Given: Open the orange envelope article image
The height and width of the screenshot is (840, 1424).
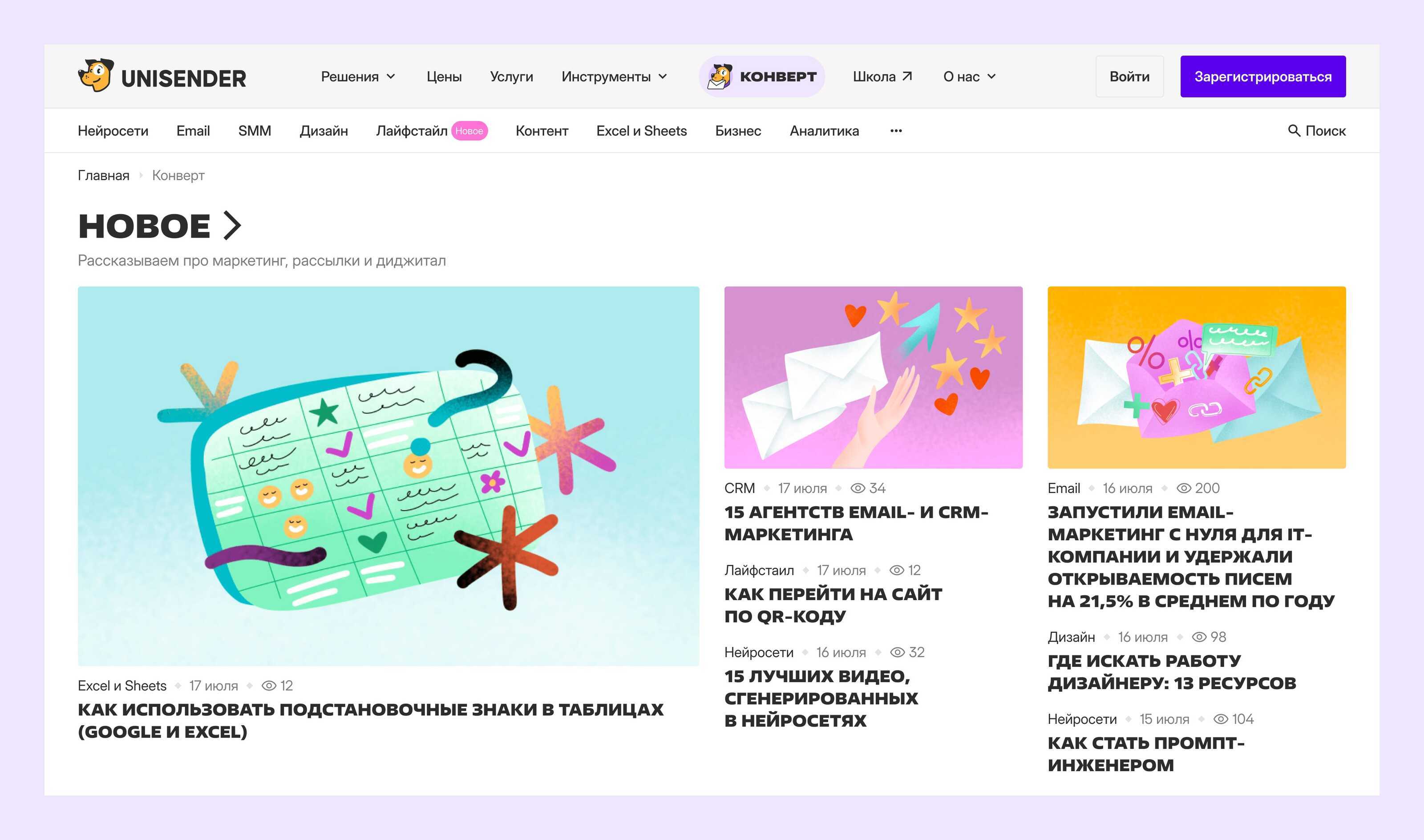Looking at the screenshot, I should [1196, 377].
